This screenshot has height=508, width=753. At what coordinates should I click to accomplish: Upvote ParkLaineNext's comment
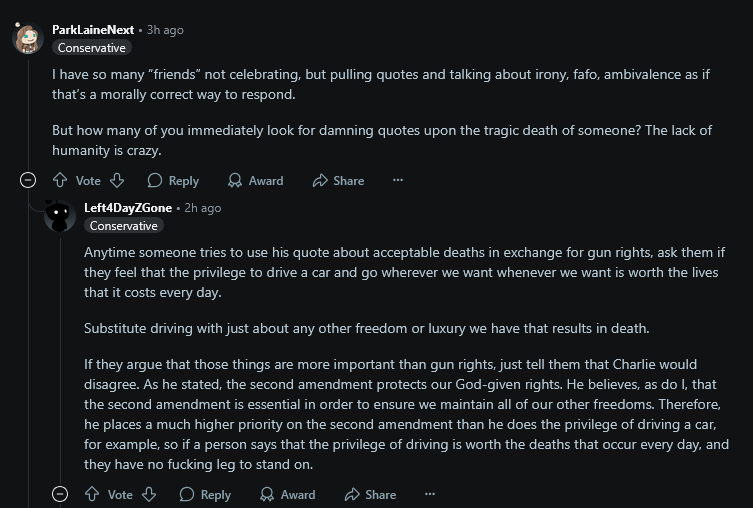click(60, 181)
